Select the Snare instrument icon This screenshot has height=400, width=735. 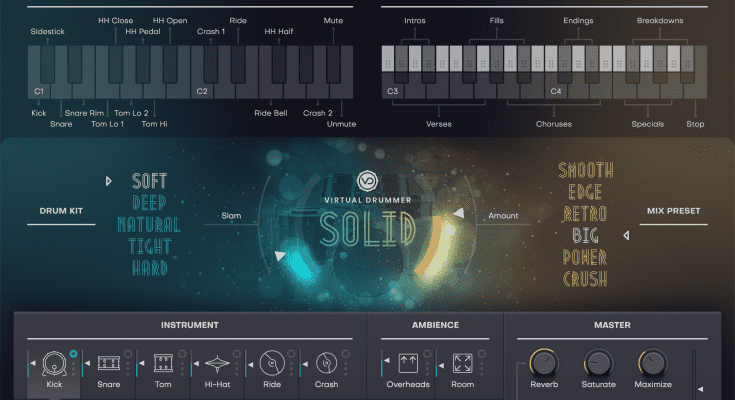tap(107, 363)
